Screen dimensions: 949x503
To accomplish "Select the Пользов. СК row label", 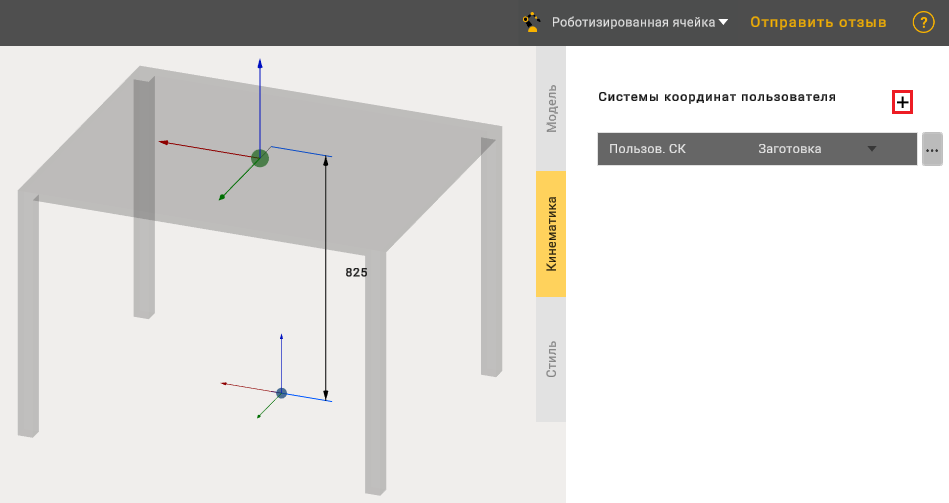I will [x=648, y=149].
